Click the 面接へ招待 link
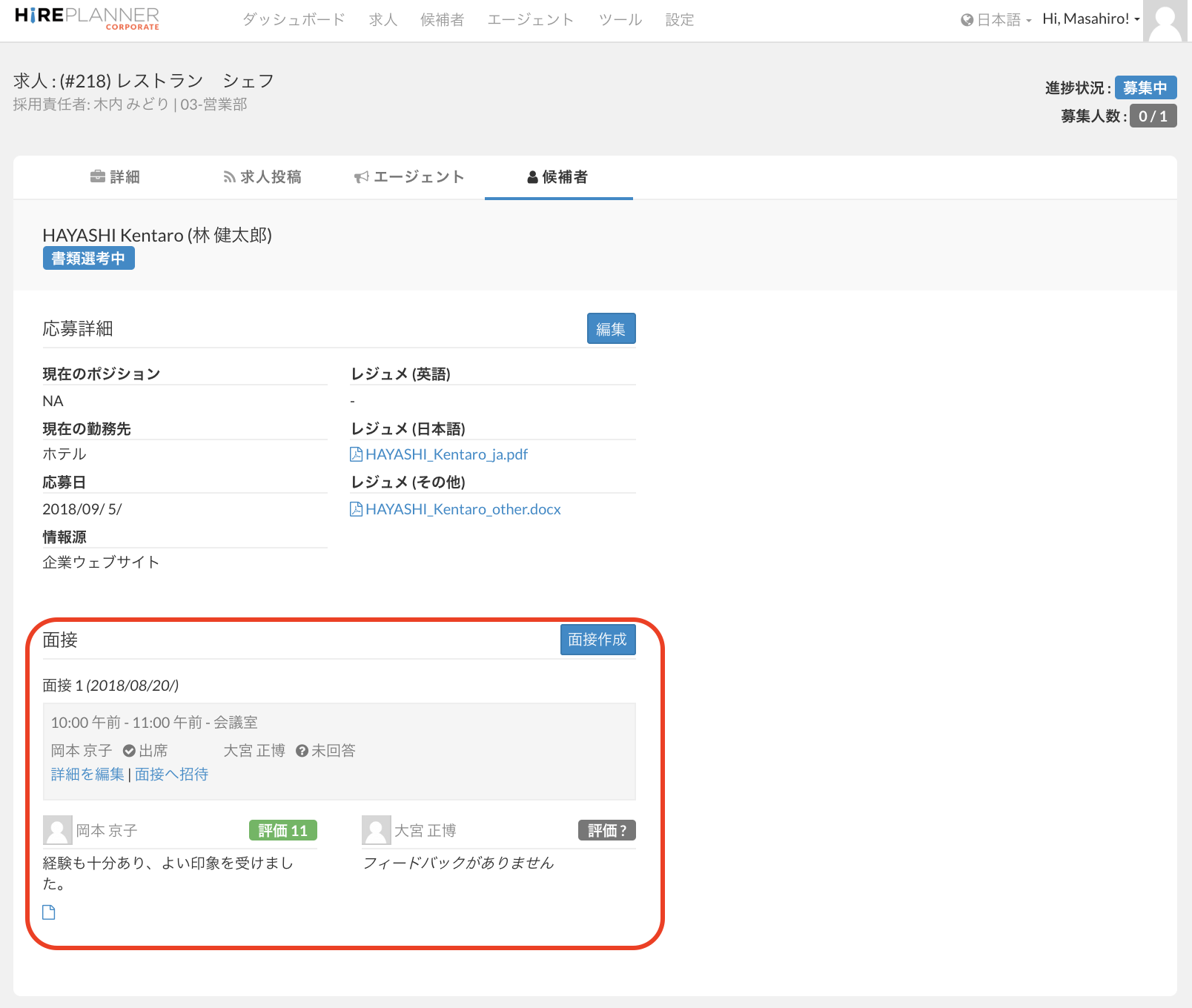 click(171, 775)
